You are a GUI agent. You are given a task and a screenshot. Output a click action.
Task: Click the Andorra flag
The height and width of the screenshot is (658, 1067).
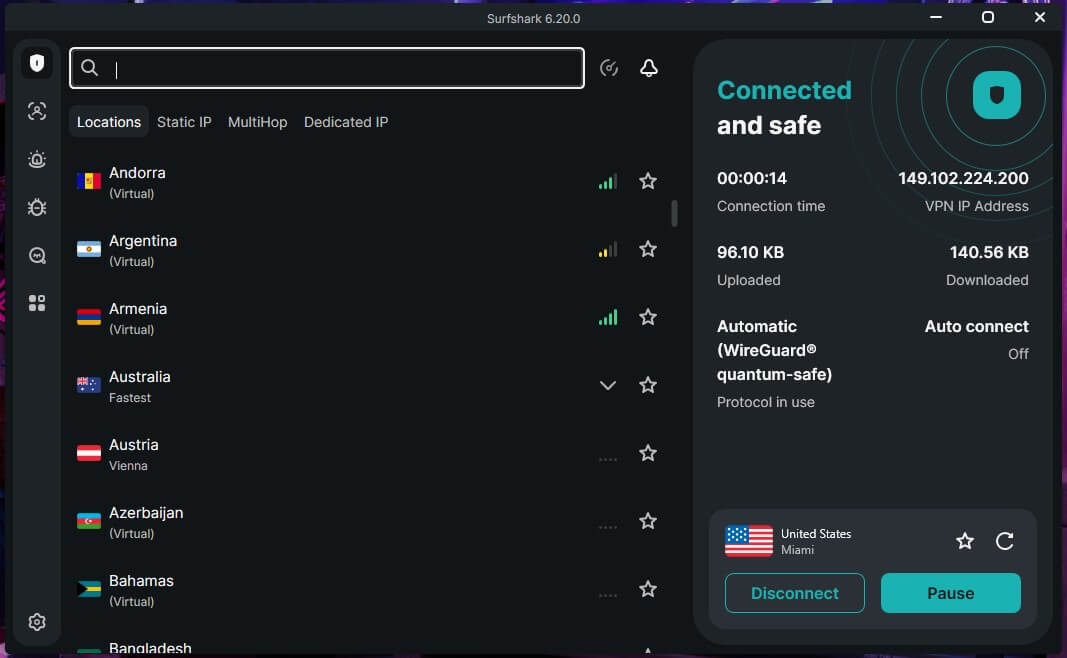click(88, 181)
